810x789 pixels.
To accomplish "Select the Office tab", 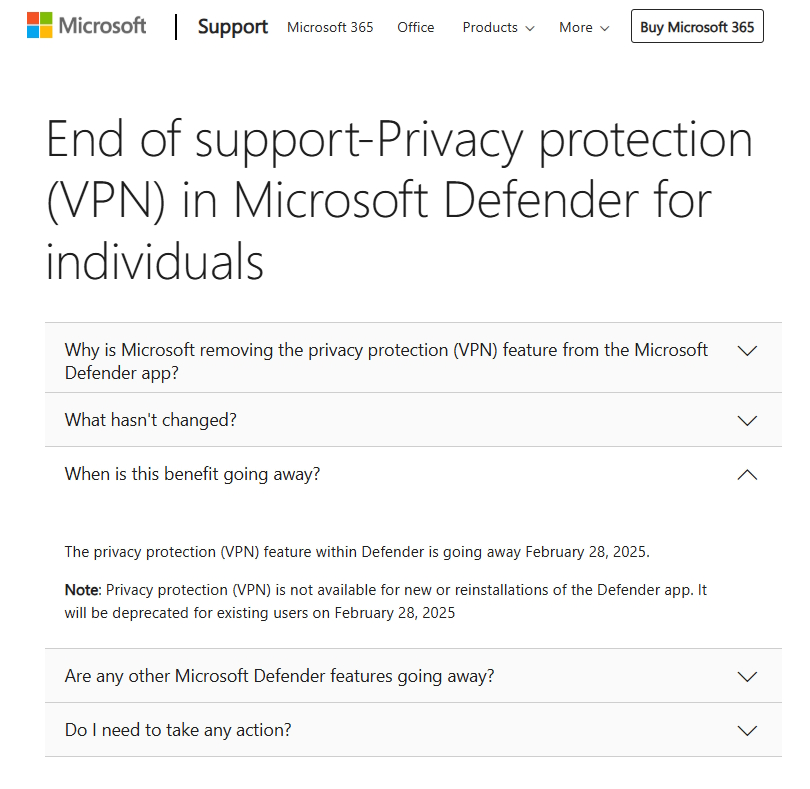I will point(415,28).
